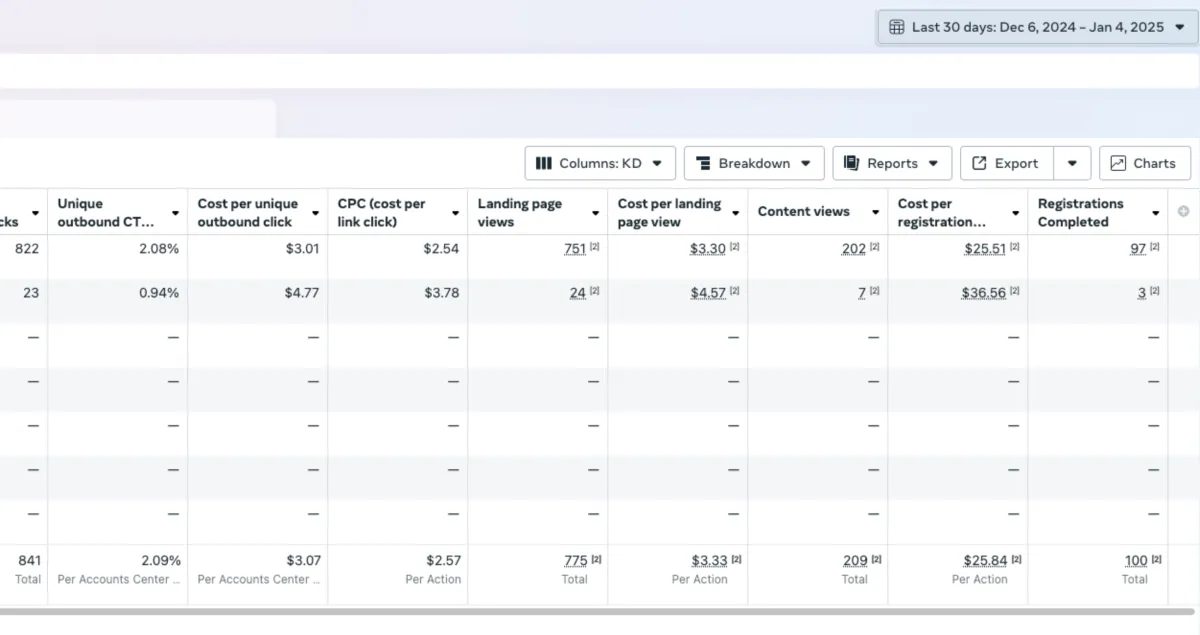Screen dimensions: 1200x635
Task: Click Cost per landing page view arrow
Action: coord(736,213)
